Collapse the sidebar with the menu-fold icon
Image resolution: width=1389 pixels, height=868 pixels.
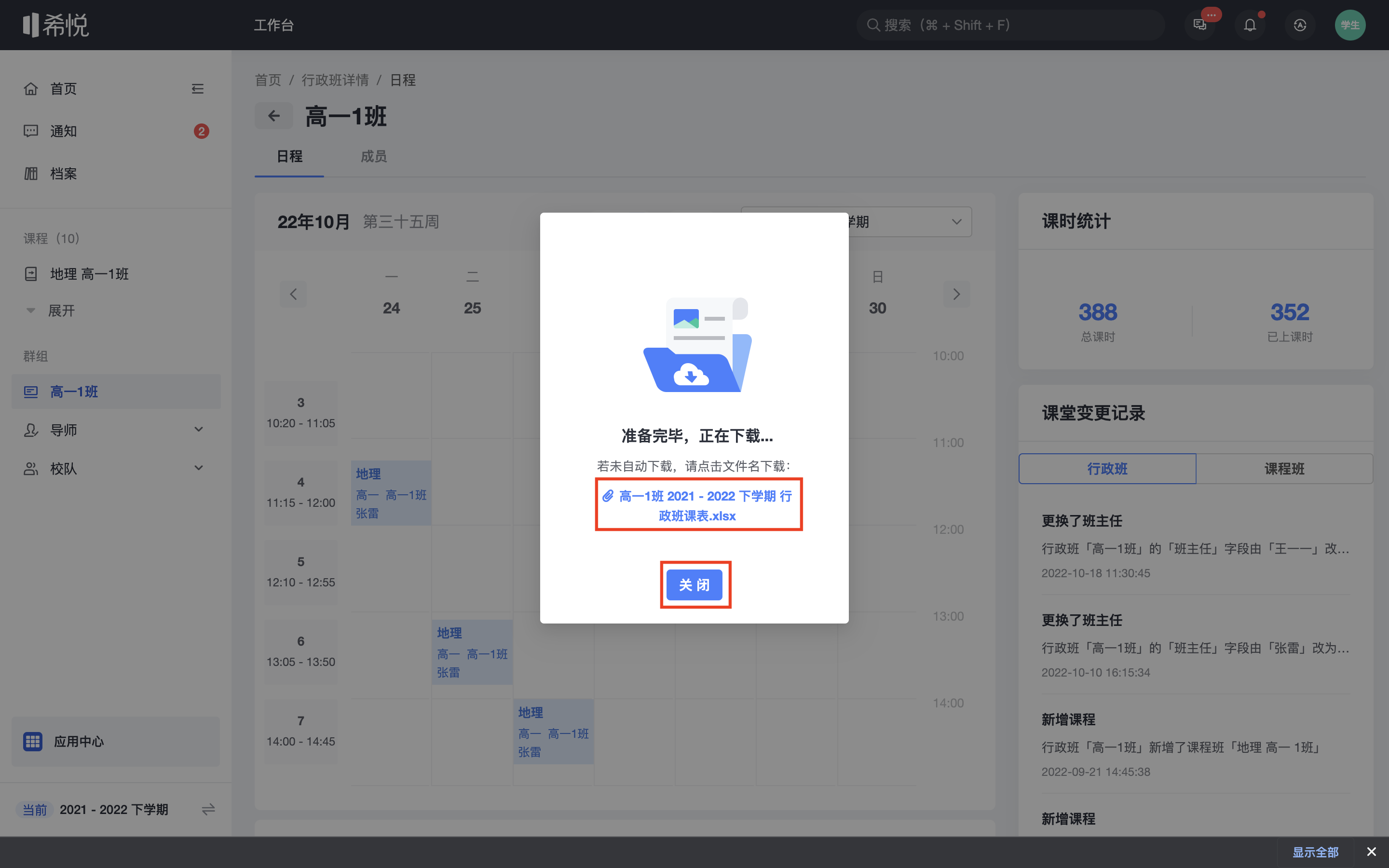[x=197, y=89]
